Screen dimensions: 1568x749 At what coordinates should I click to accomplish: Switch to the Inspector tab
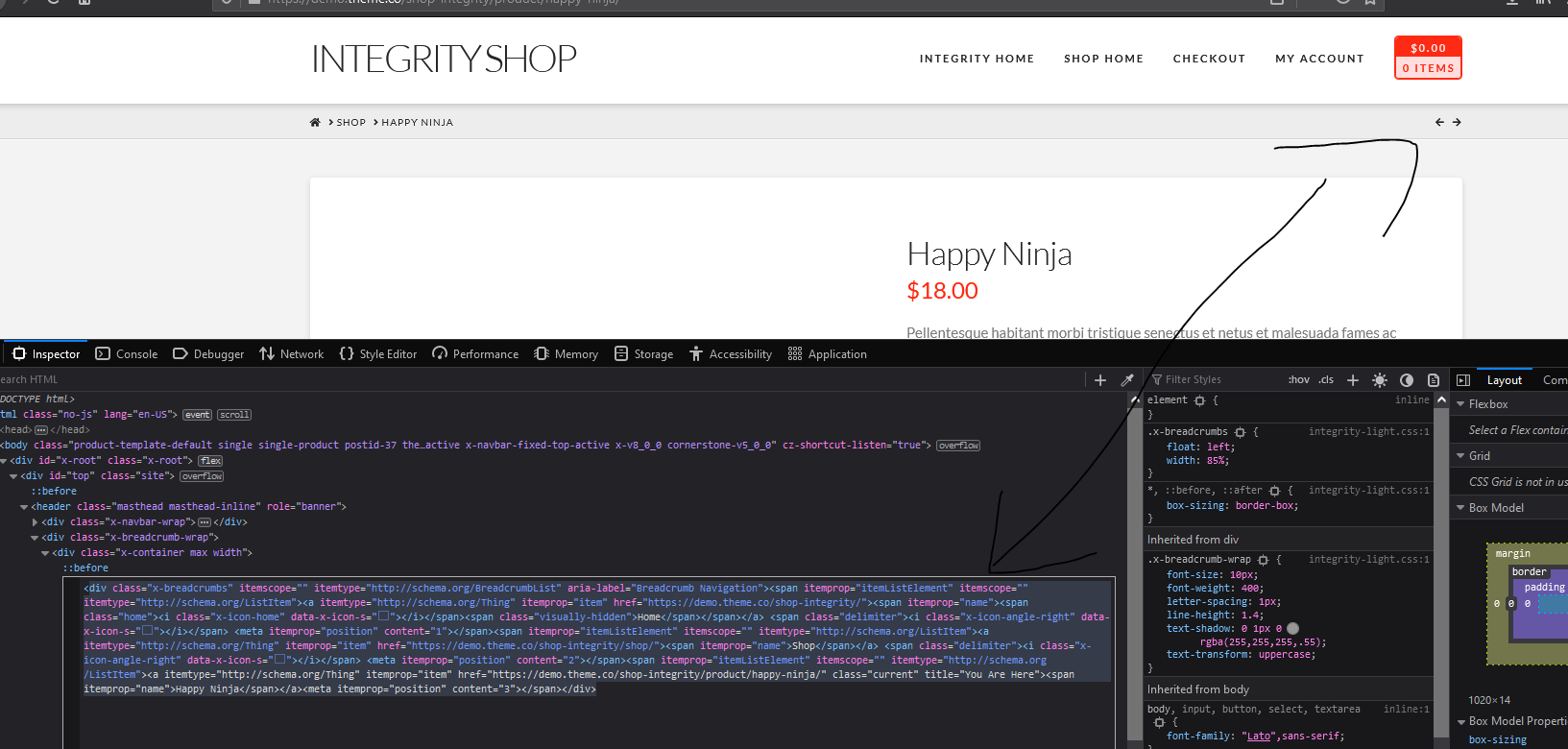coord(46,353)
